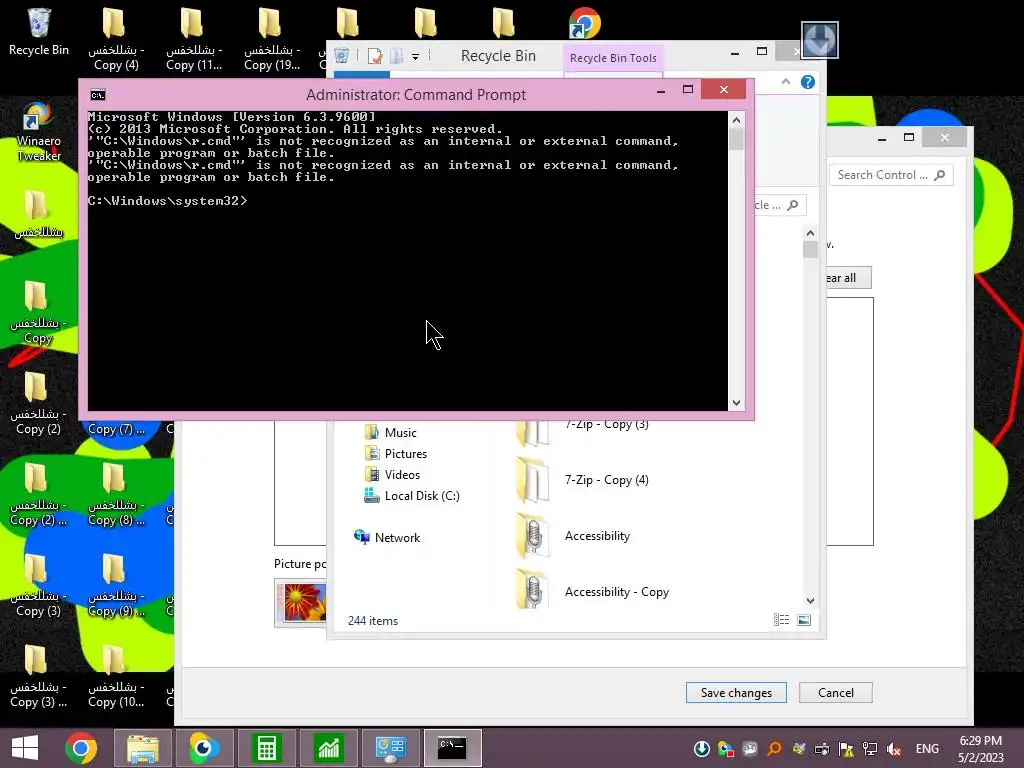Click the Recycle Bin window title-bar bin icon

point(342,56)
